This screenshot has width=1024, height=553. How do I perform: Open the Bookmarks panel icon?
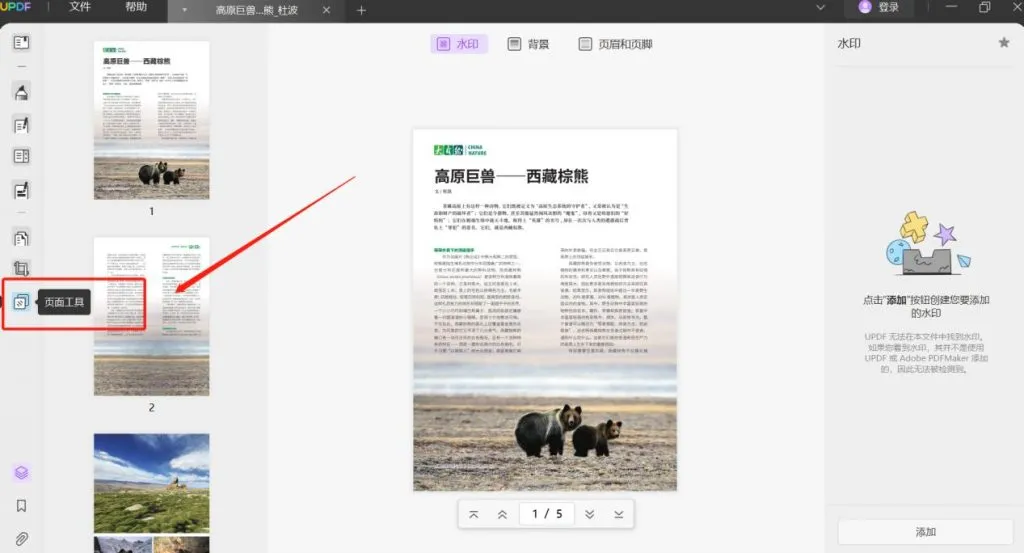point(21,506)
